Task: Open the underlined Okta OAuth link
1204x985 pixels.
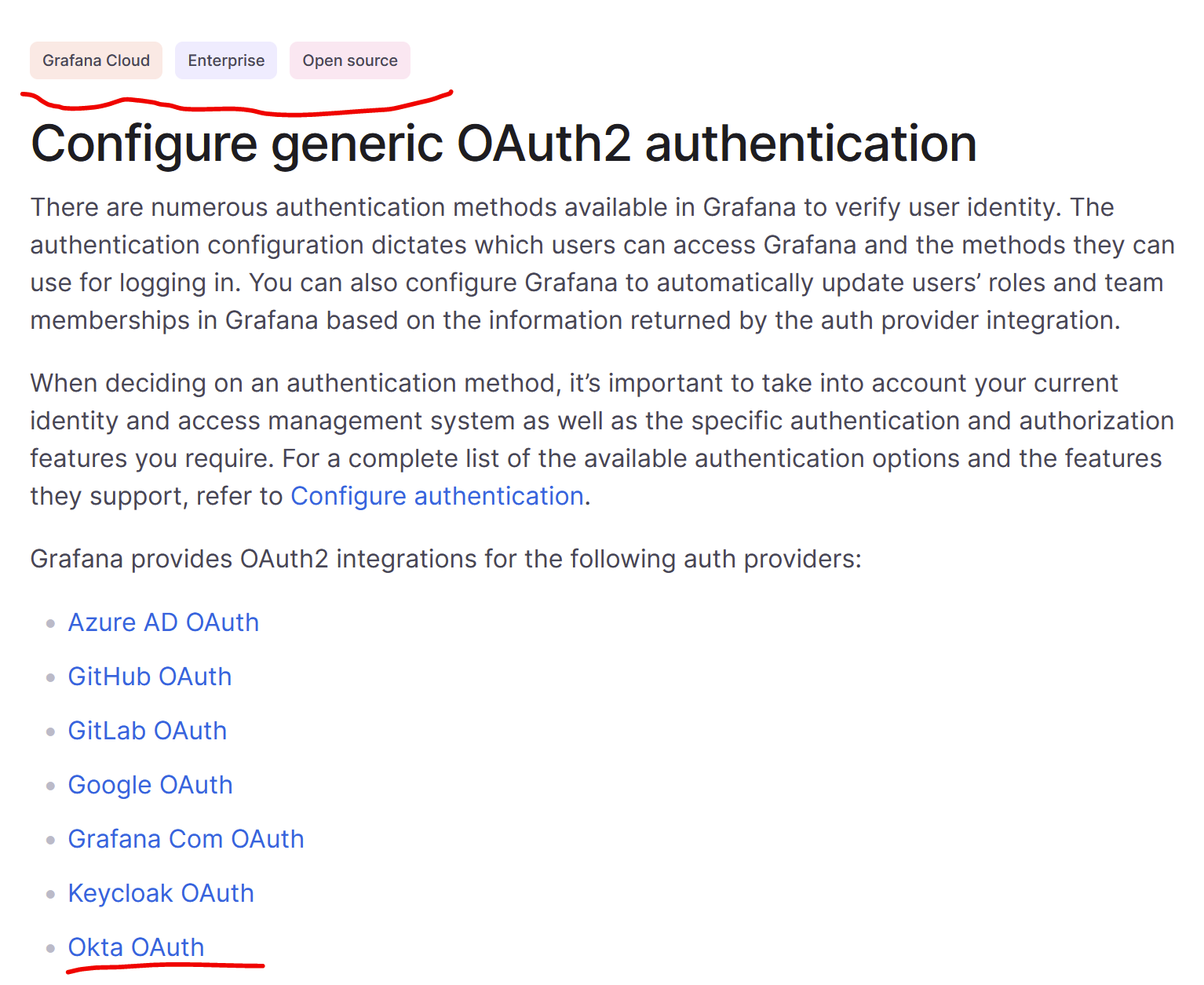Action: tap(135, 947)
